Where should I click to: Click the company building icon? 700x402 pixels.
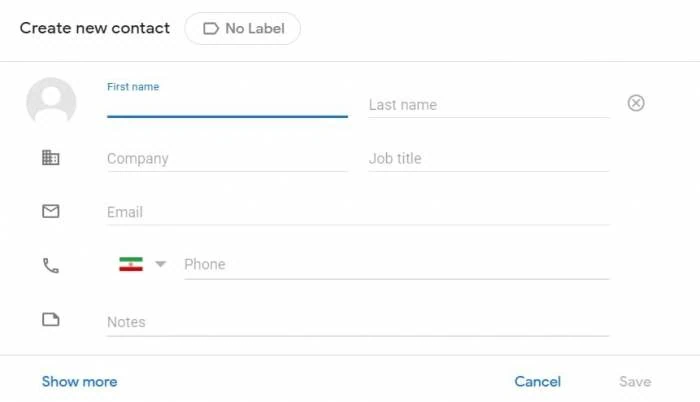(x=50, y=158)
